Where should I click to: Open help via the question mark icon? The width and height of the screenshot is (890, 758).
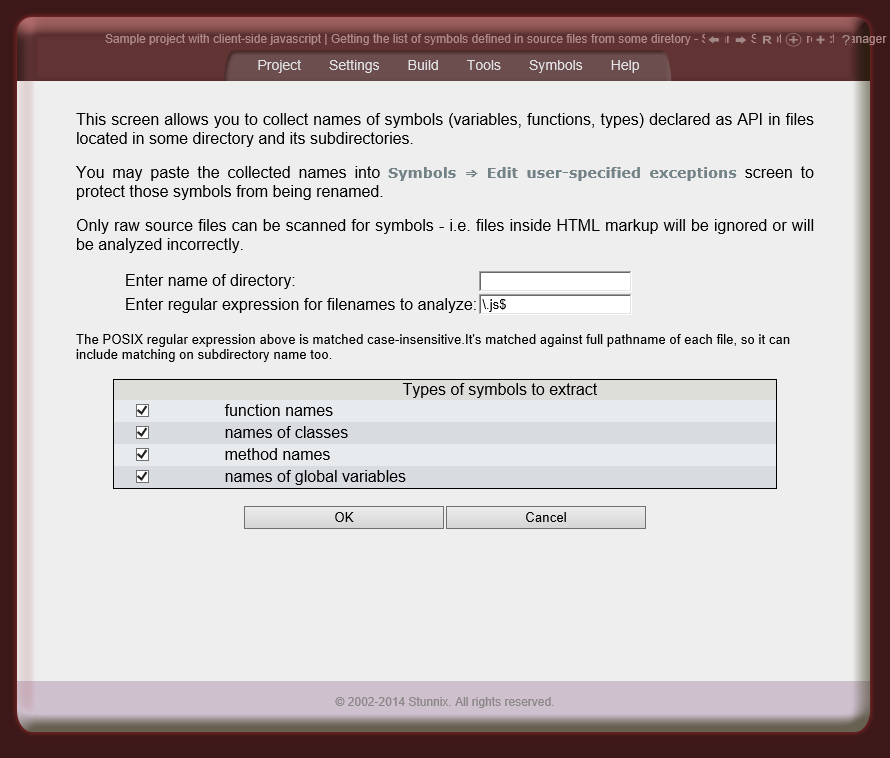pos(845,40)
